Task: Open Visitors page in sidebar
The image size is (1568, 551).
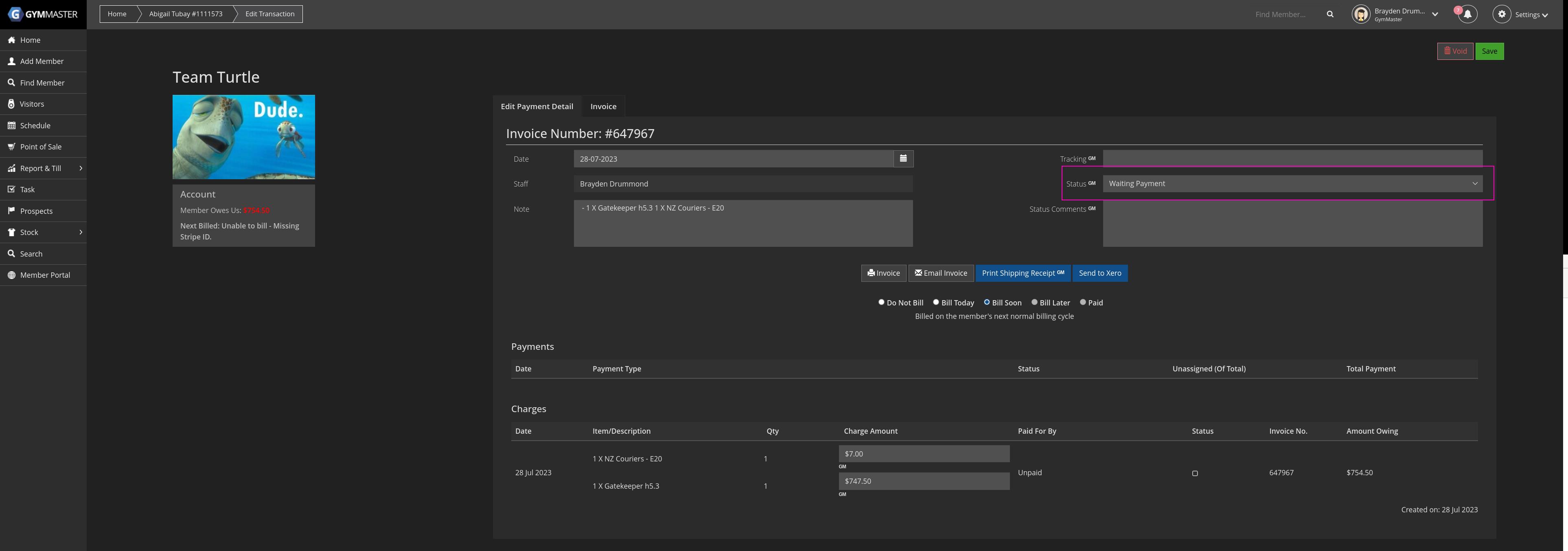Action: [x=32, y=104]
